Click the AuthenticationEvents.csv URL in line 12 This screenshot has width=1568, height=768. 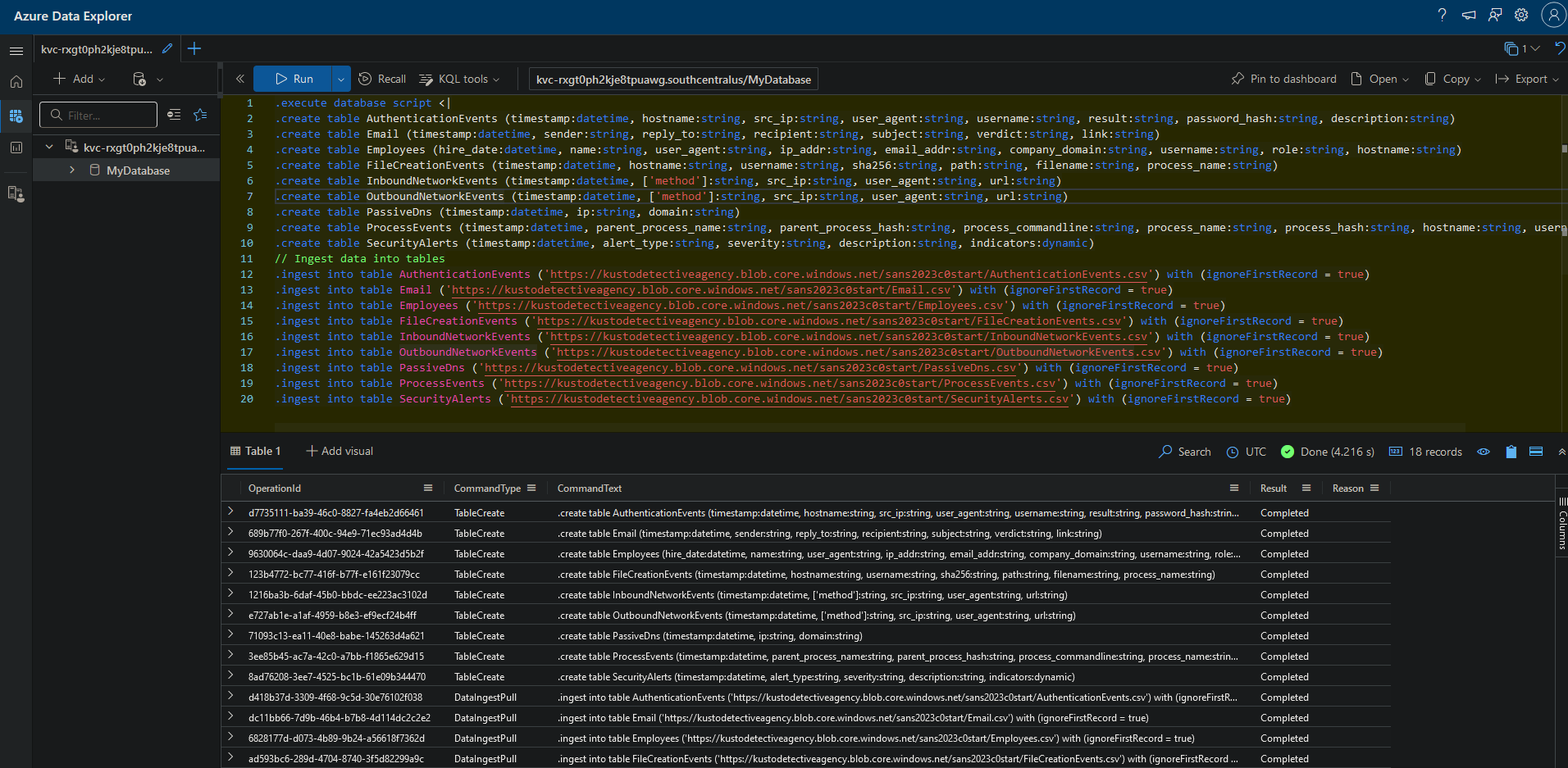point(849,275)
